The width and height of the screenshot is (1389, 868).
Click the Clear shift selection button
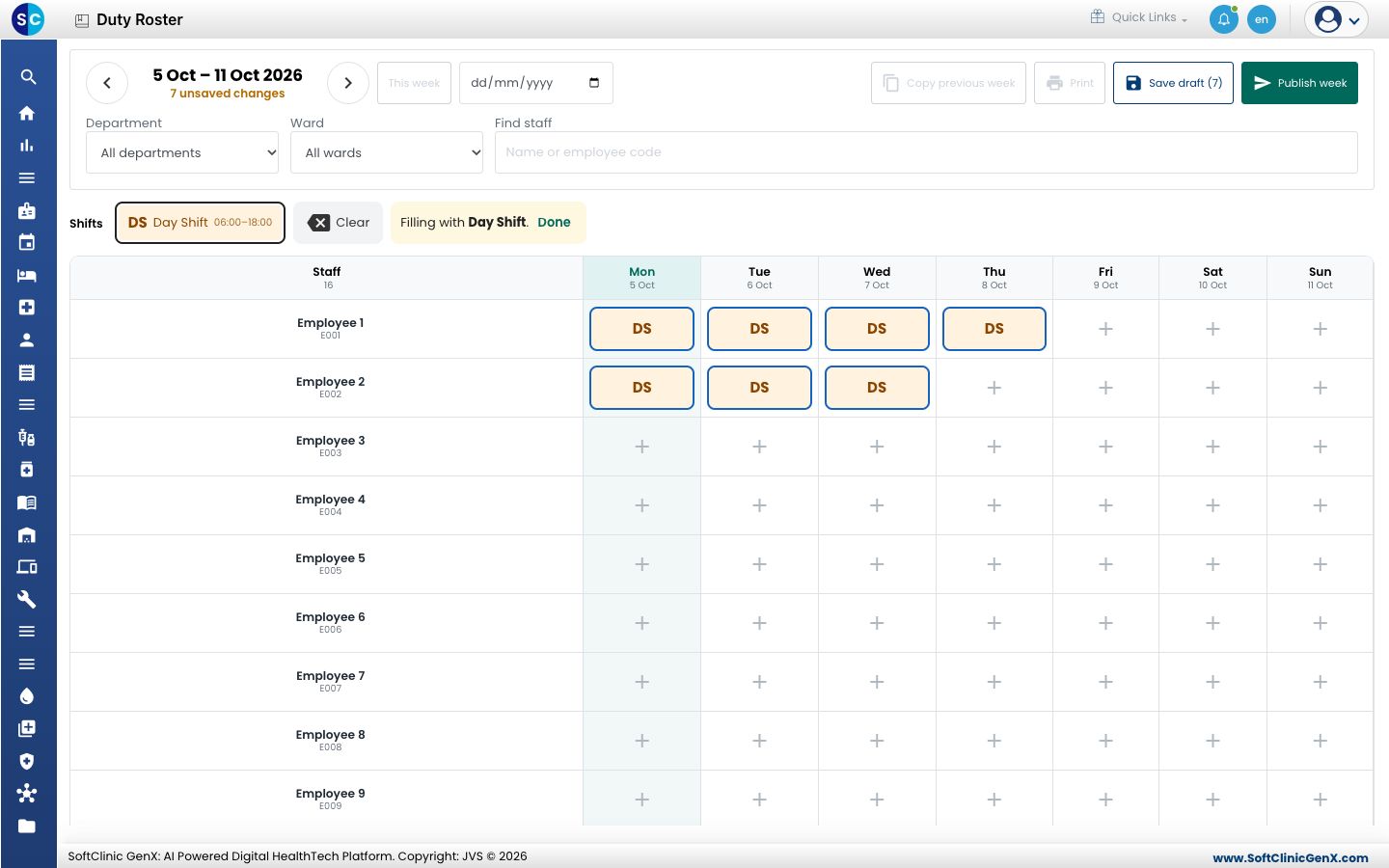(338, 223)
